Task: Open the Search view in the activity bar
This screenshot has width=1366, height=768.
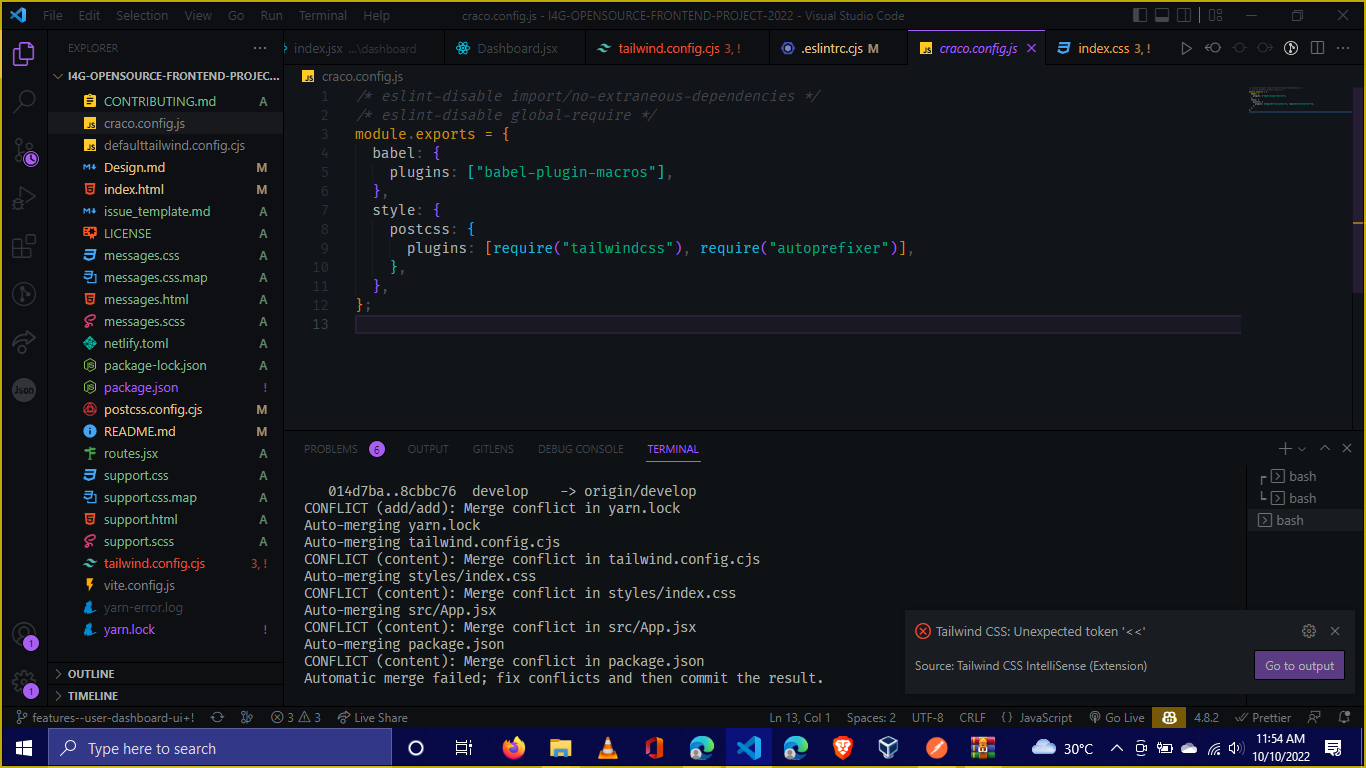Action: point(23,101)
